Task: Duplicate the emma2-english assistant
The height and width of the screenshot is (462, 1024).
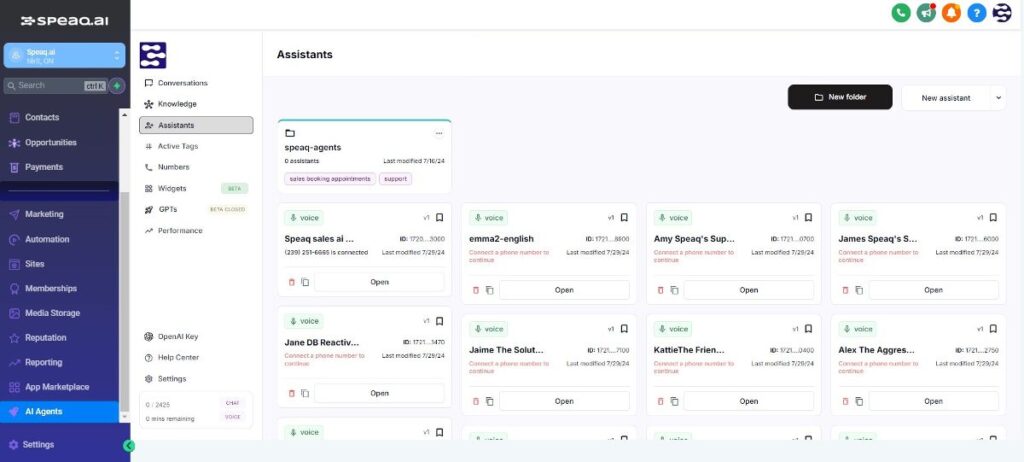Action: (490, 290)
